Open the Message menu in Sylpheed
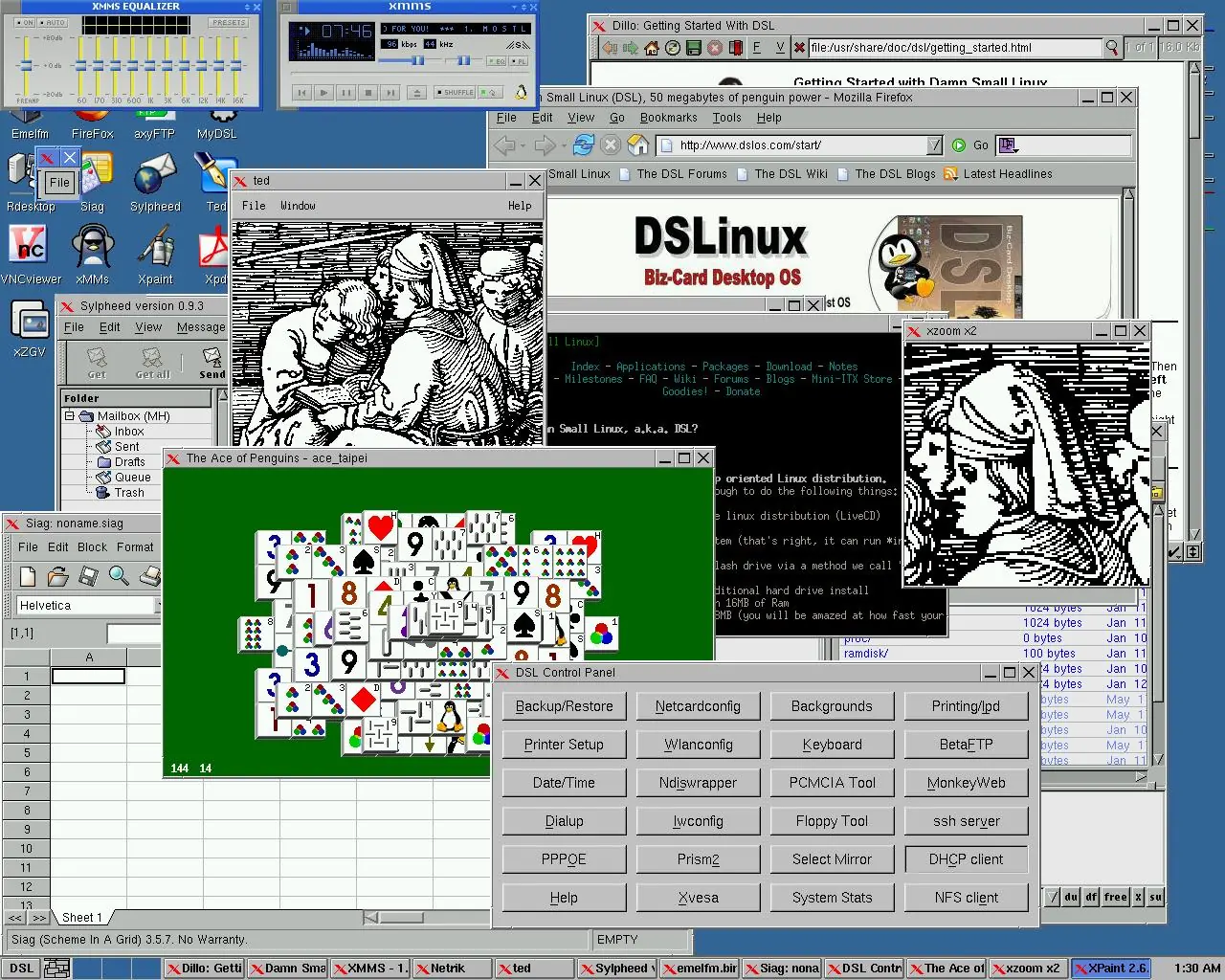The height and width of the screenshot is (980, 1225). [201, 326]
